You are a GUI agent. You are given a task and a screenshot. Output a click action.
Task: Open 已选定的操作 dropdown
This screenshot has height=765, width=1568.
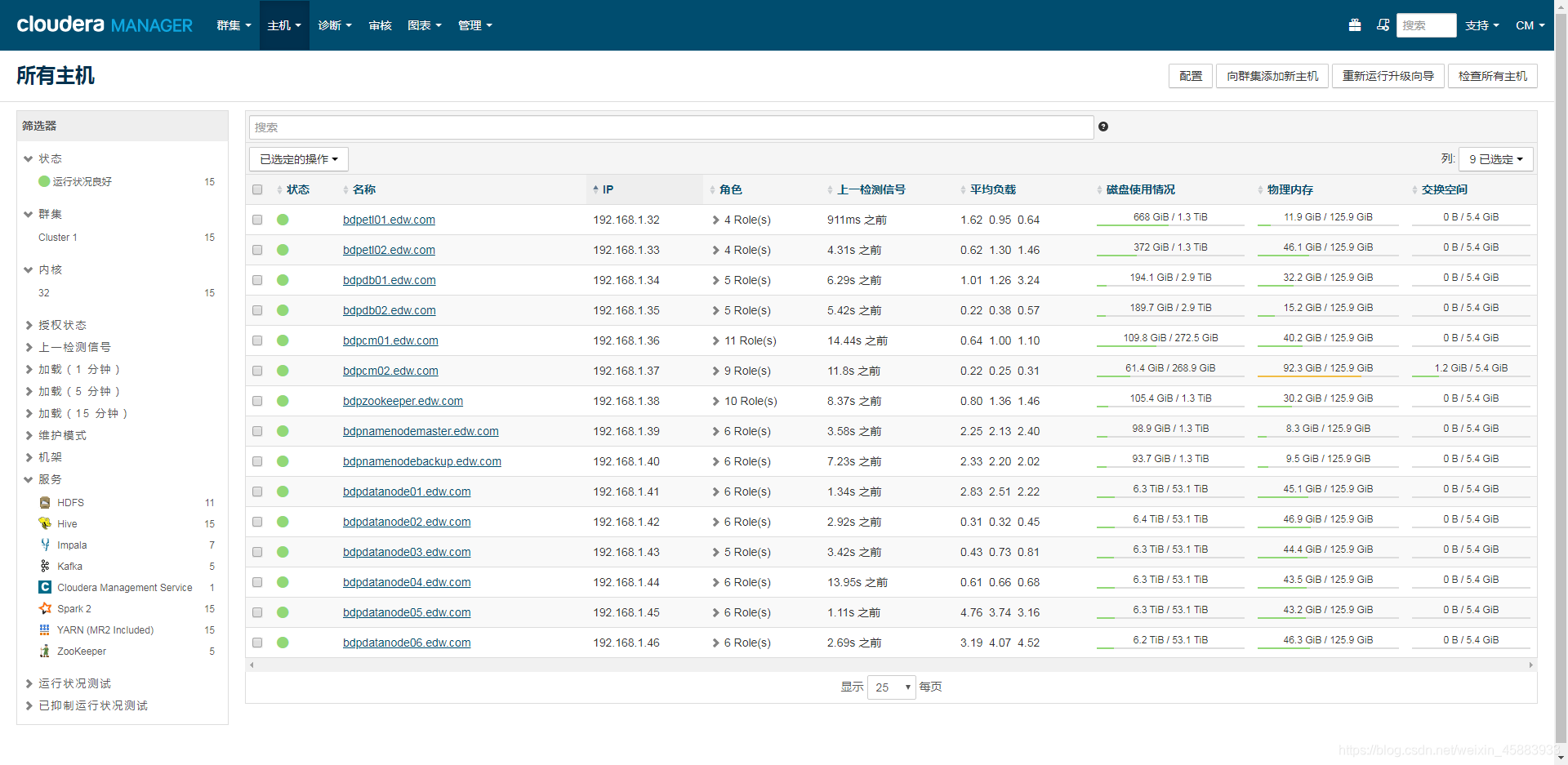point(299,159)
